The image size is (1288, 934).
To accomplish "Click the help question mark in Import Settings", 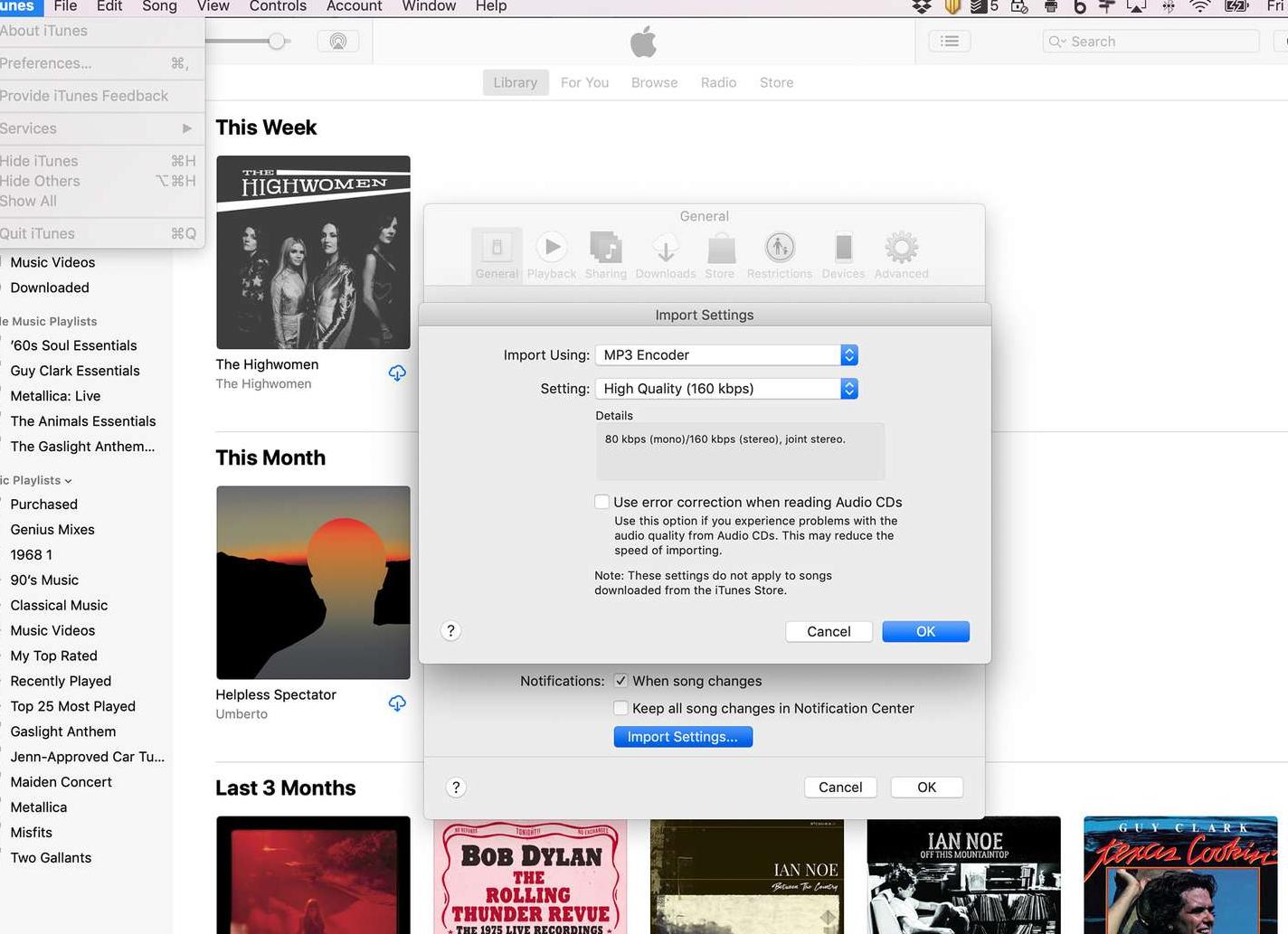I will (450, 631).
